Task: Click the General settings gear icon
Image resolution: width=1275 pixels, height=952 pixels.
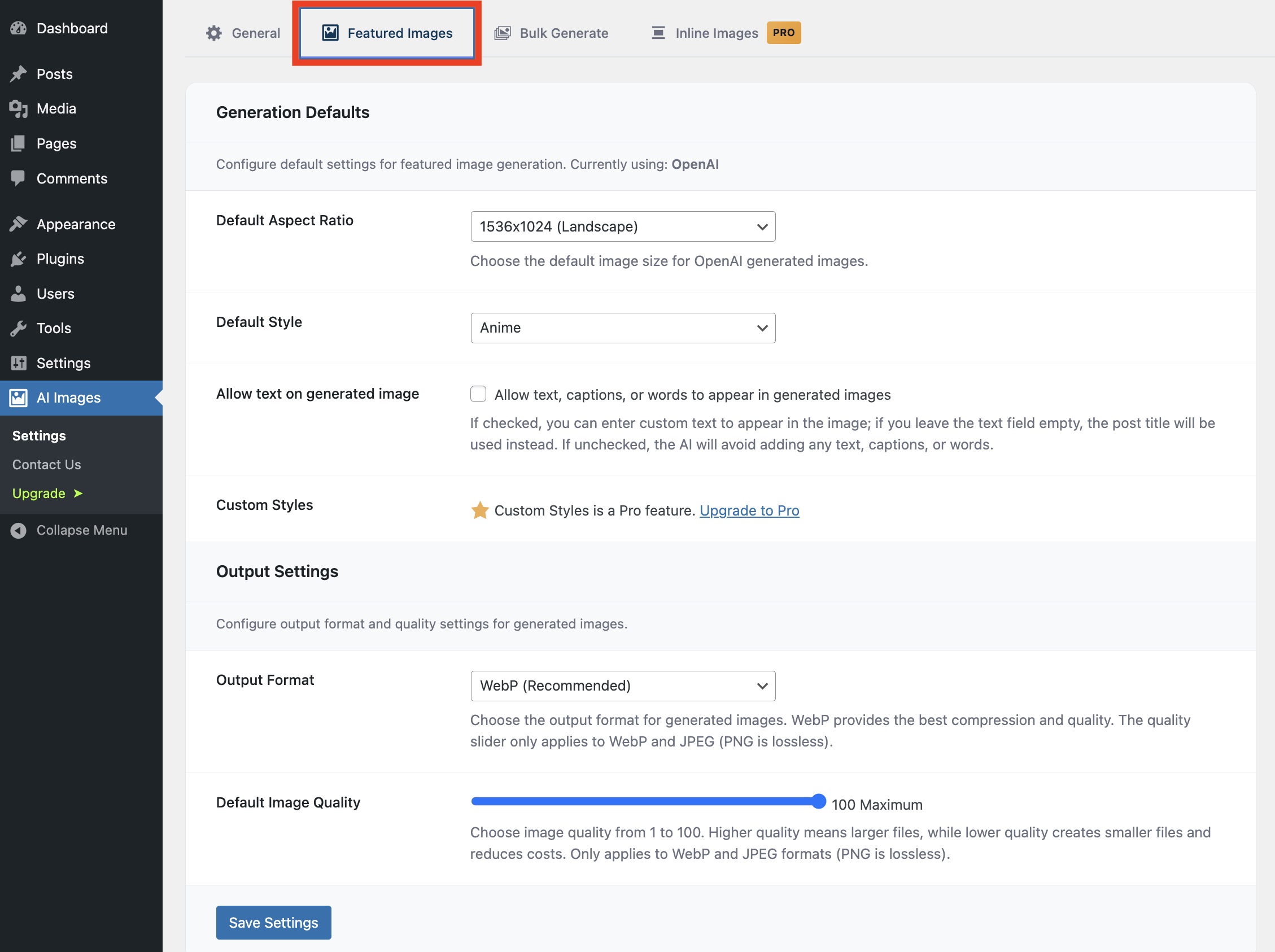Action: [x=213, y=33]
